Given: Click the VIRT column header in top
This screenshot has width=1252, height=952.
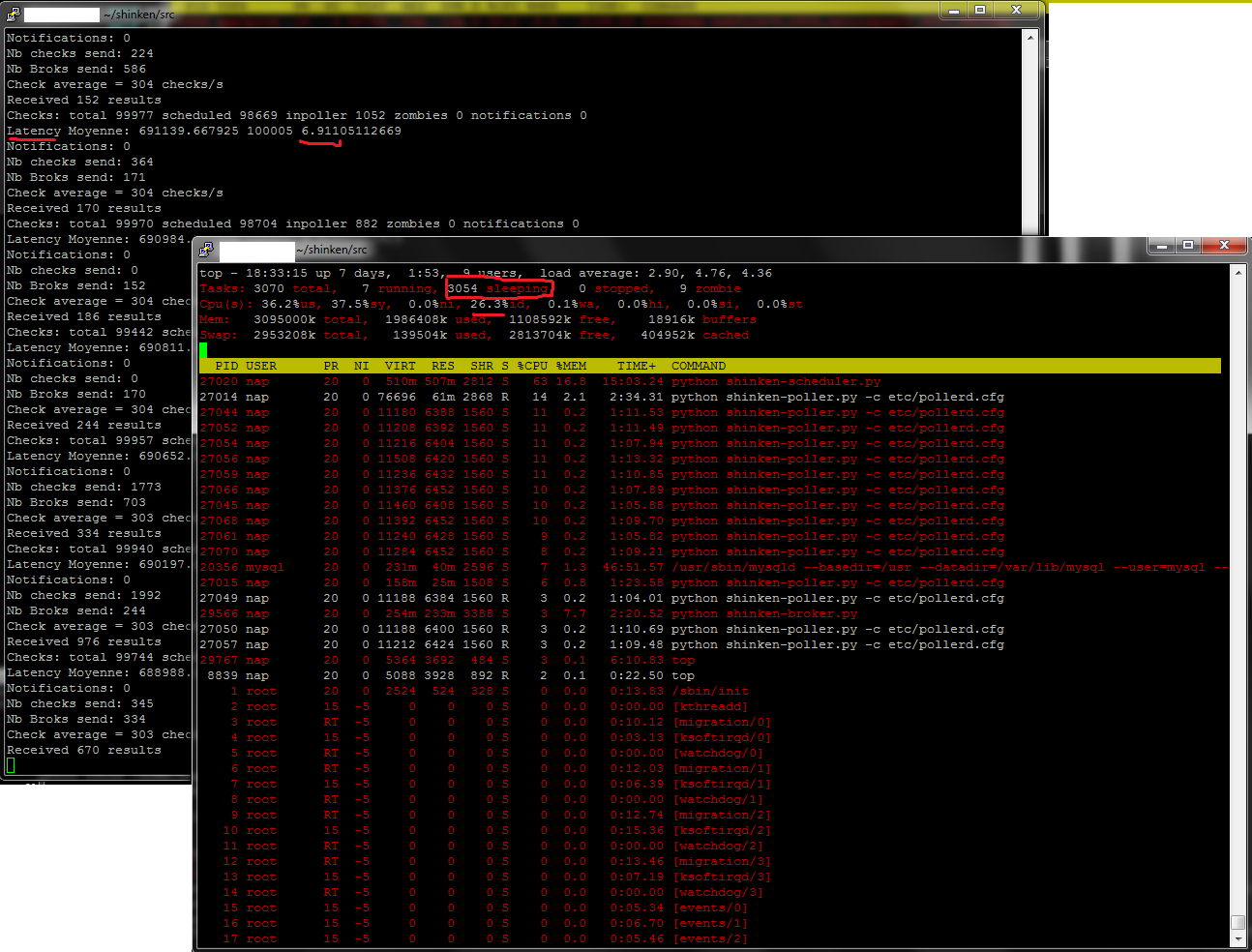Looking at the screenshot, I should [401, 366].
